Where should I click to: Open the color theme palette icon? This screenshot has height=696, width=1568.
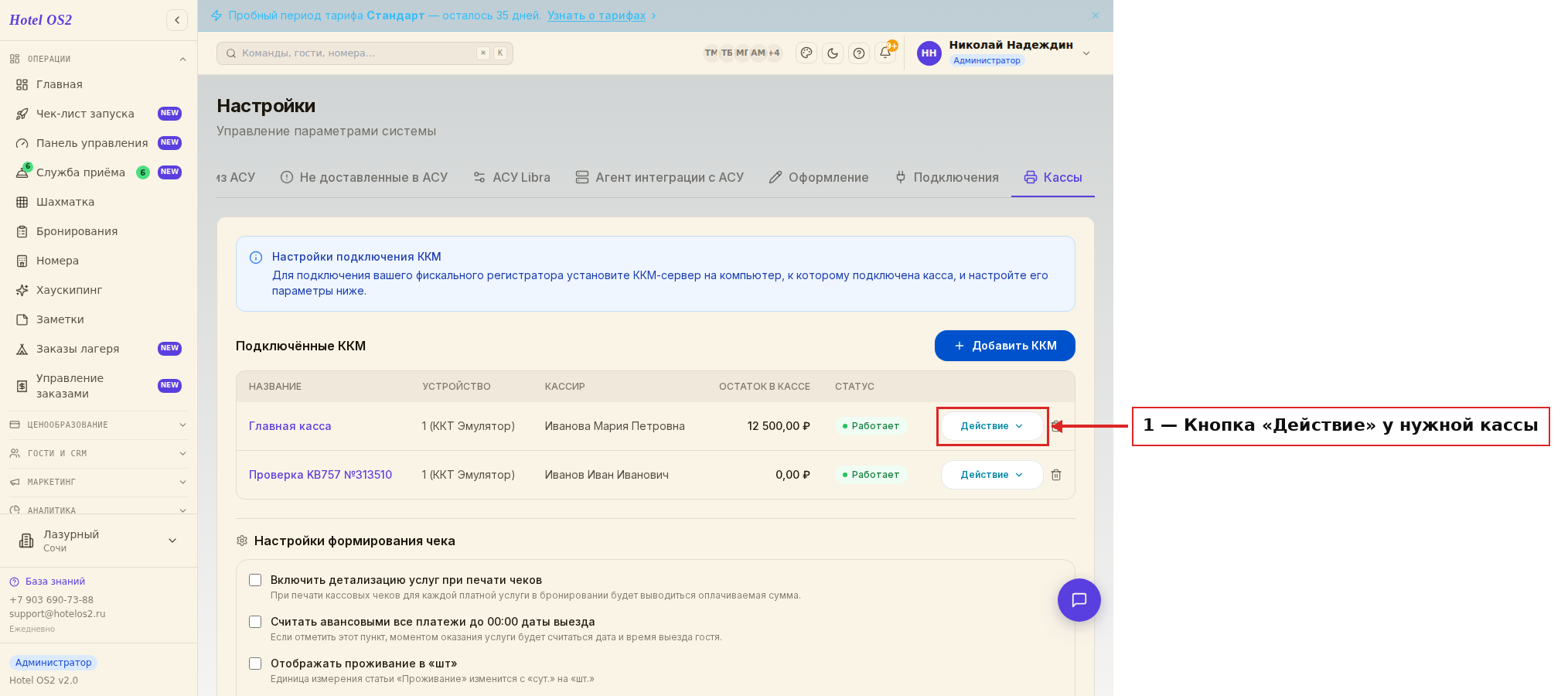click(x=806, y=53)
